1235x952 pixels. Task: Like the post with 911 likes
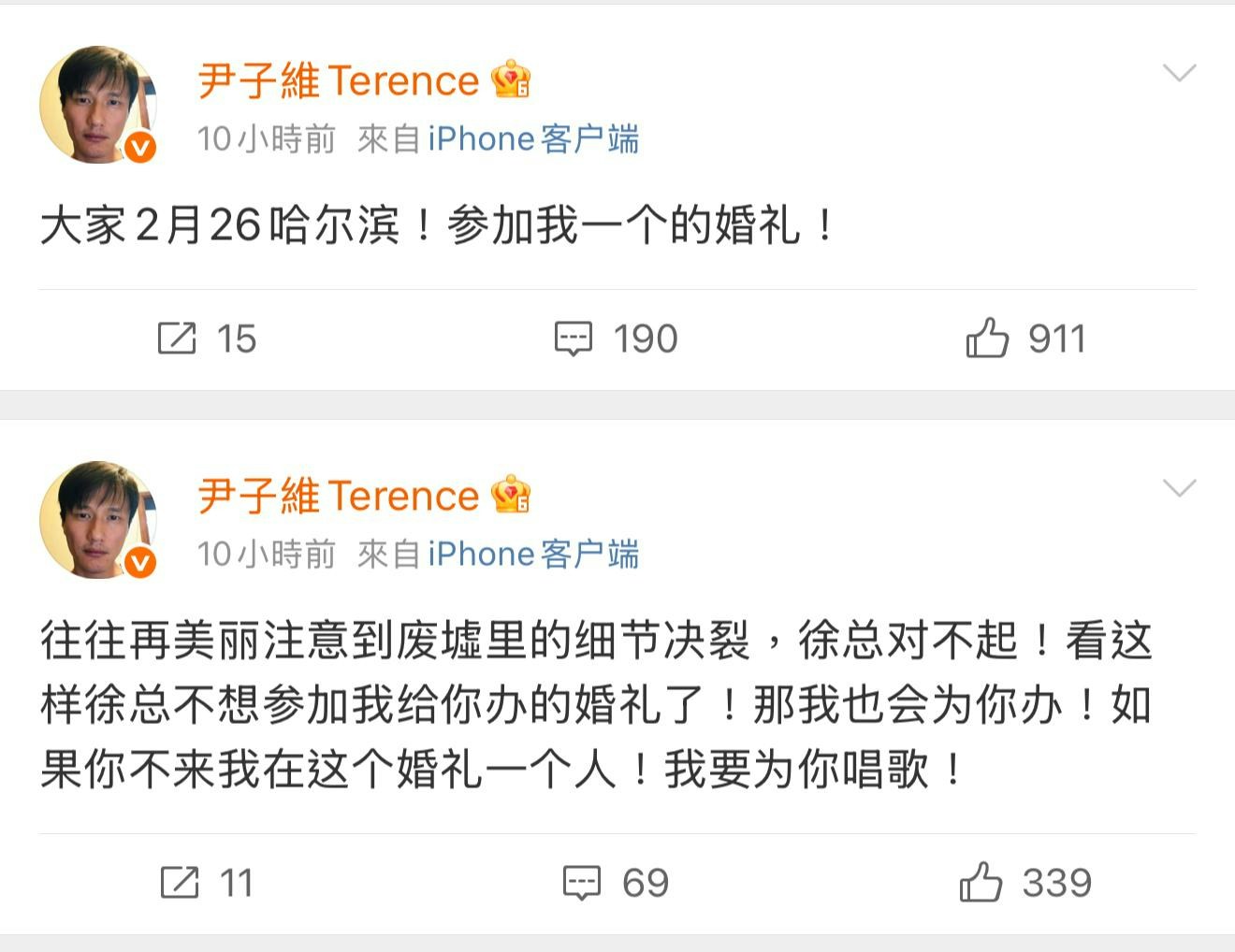[987, 338]
